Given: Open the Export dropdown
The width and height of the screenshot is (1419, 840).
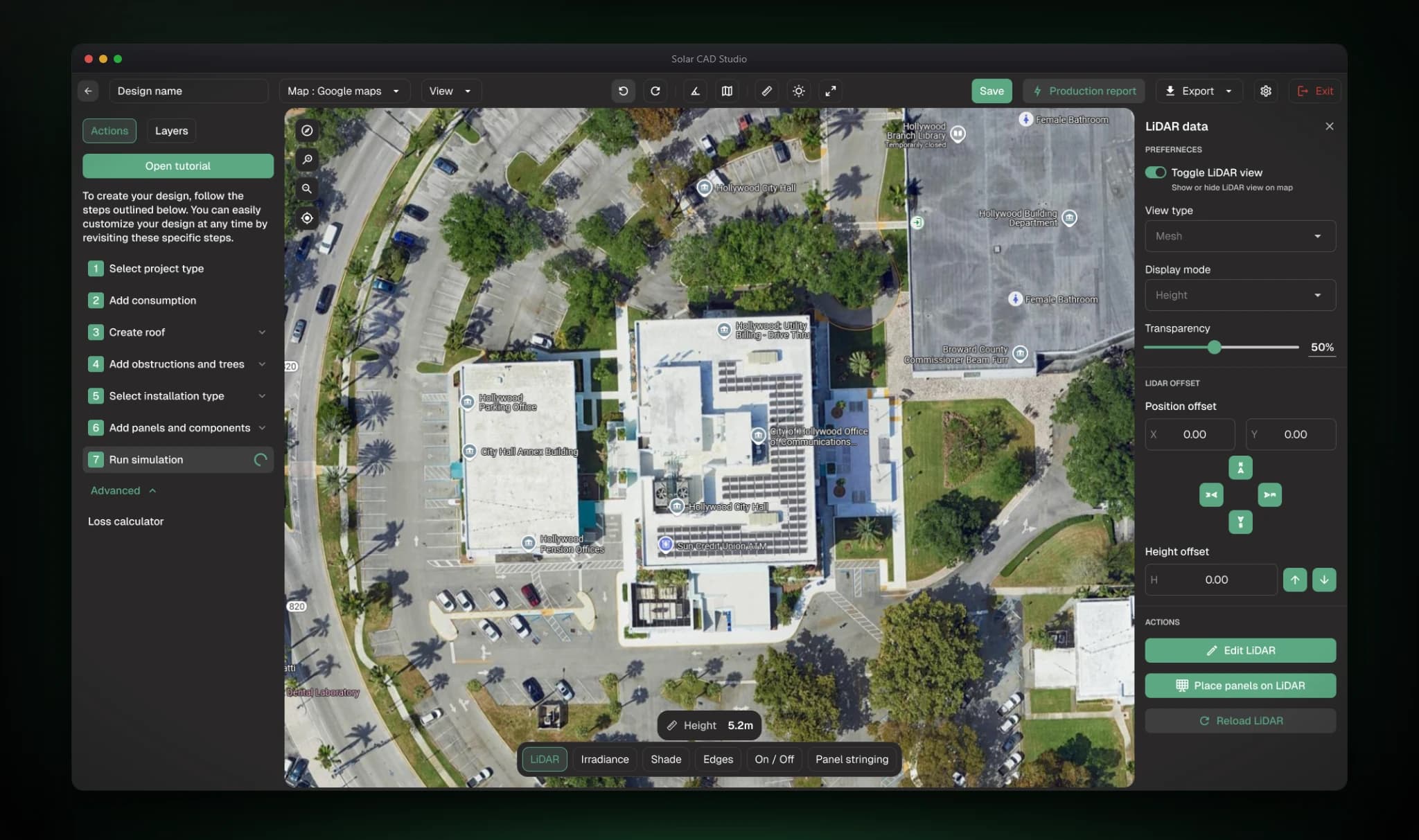Looking at the screenshot, I should point(1199,91).
